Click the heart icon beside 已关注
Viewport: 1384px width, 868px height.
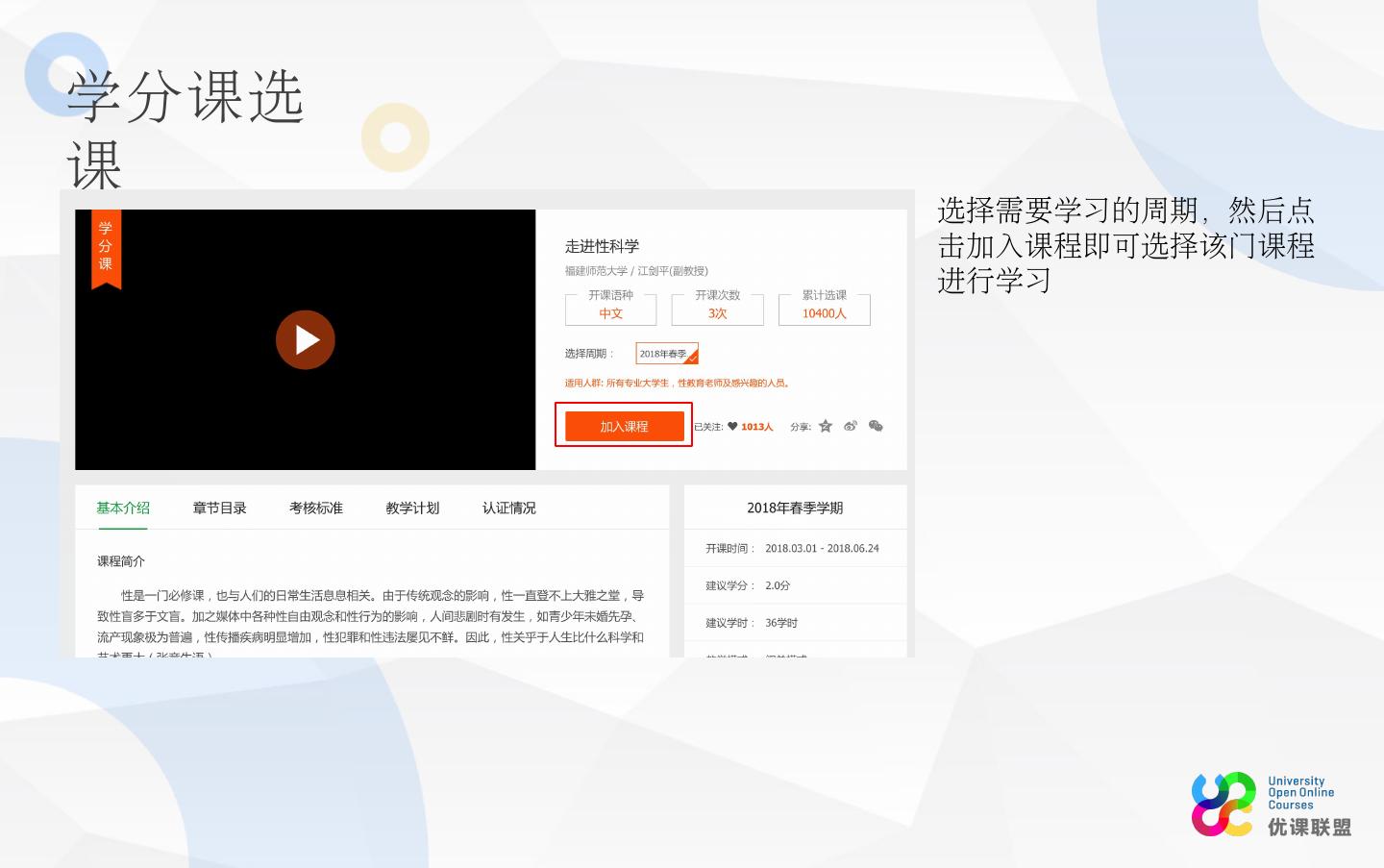pos(732,427)
